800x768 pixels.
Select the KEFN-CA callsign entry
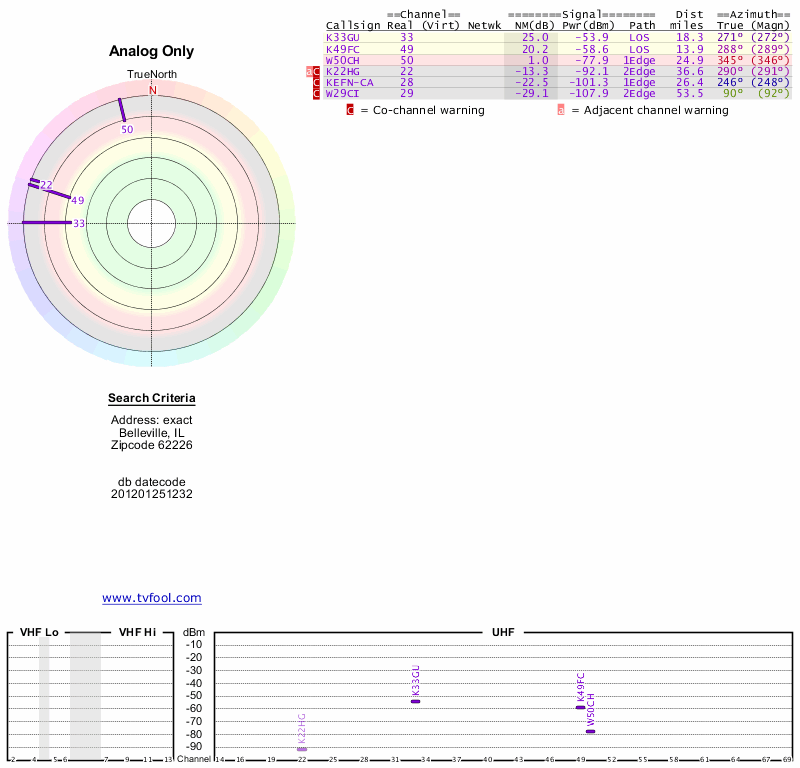coord(349,83)
